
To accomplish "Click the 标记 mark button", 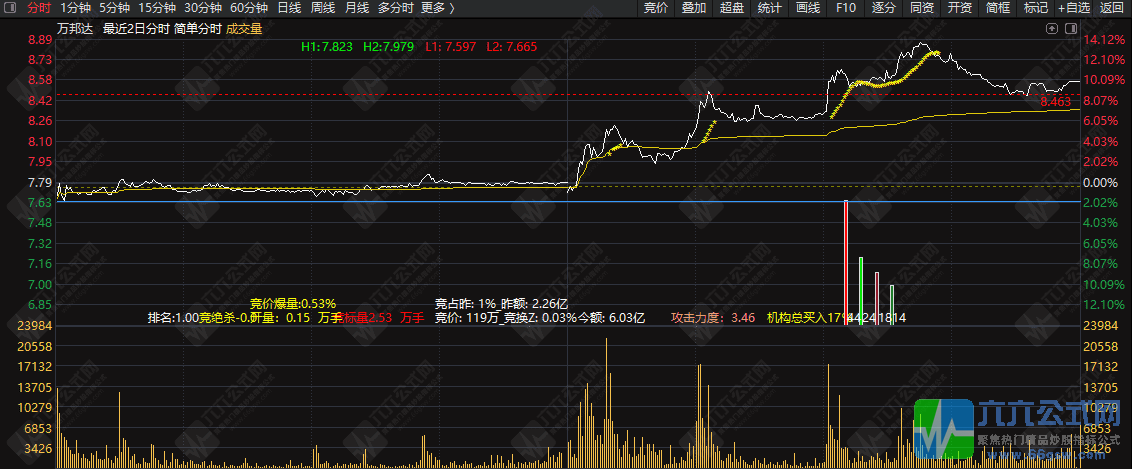I will [1035, 9].
